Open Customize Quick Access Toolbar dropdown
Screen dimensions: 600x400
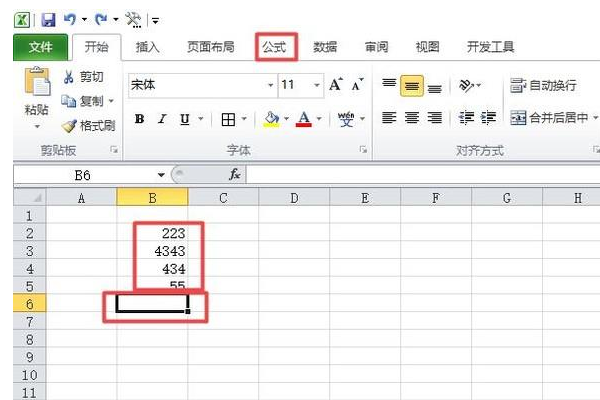click(155, 20)
